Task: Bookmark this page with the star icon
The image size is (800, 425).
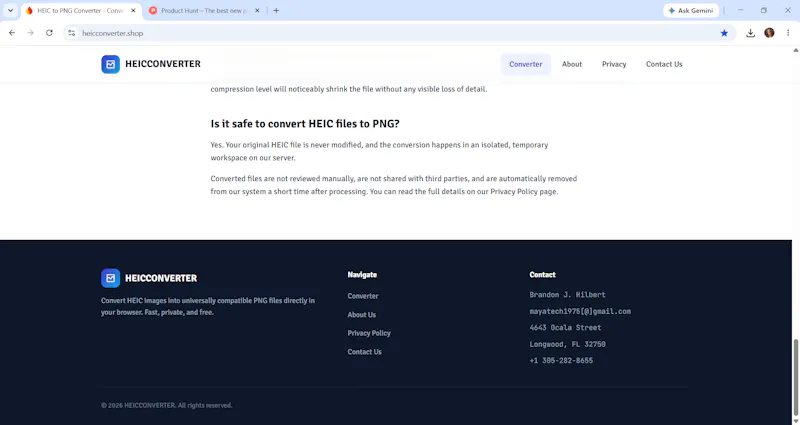Action: point(724,33)
